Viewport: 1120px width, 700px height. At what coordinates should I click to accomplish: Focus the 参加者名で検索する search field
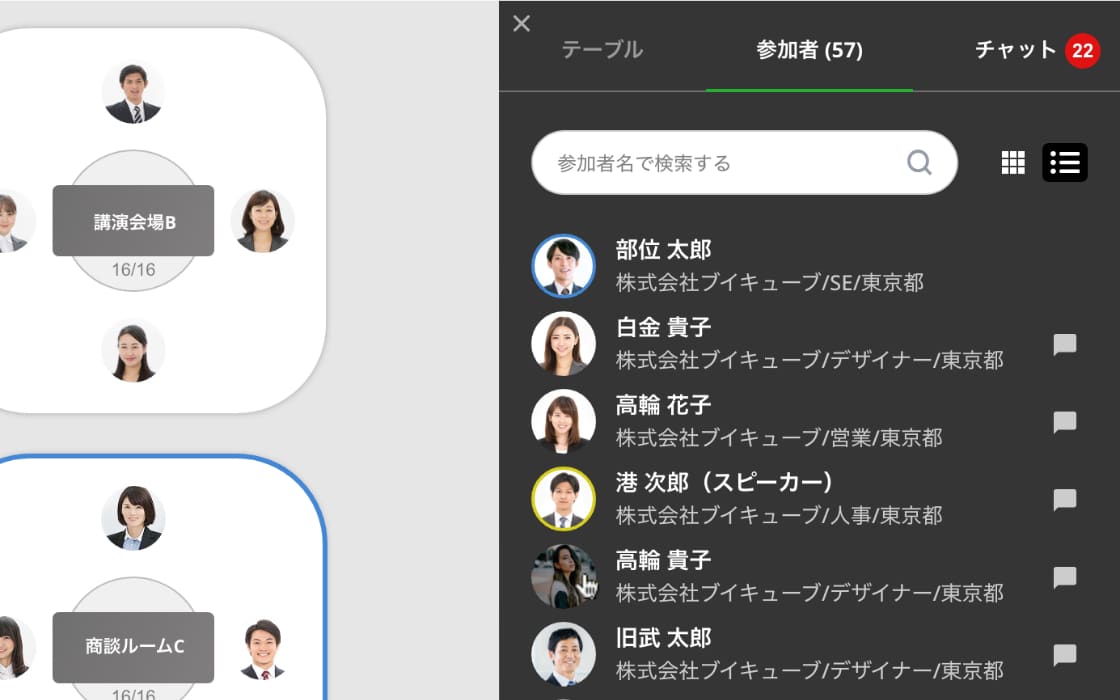[x=744, y=163]
